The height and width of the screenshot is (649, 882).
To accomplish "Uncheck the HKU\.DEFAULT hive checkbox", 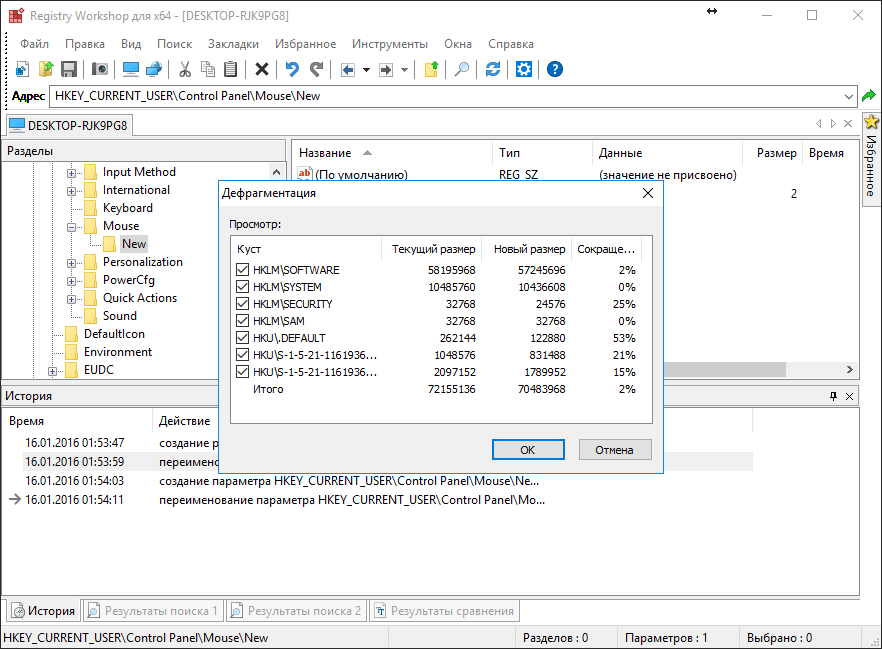I will [x=242, y=338].
